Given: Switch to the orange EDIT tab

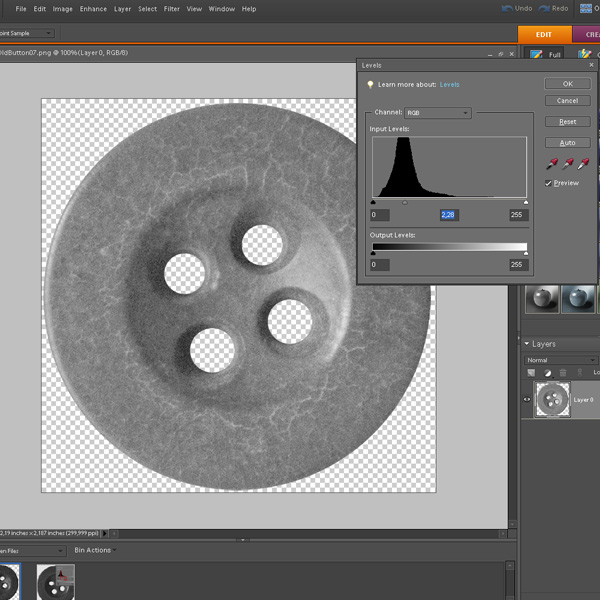Looking at the screenshot, I should tap(544, 34).
